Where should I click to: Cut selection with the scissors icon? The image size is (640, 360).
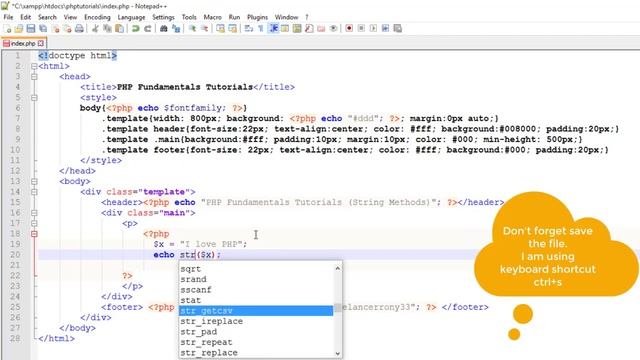click(x=95, y=29)
